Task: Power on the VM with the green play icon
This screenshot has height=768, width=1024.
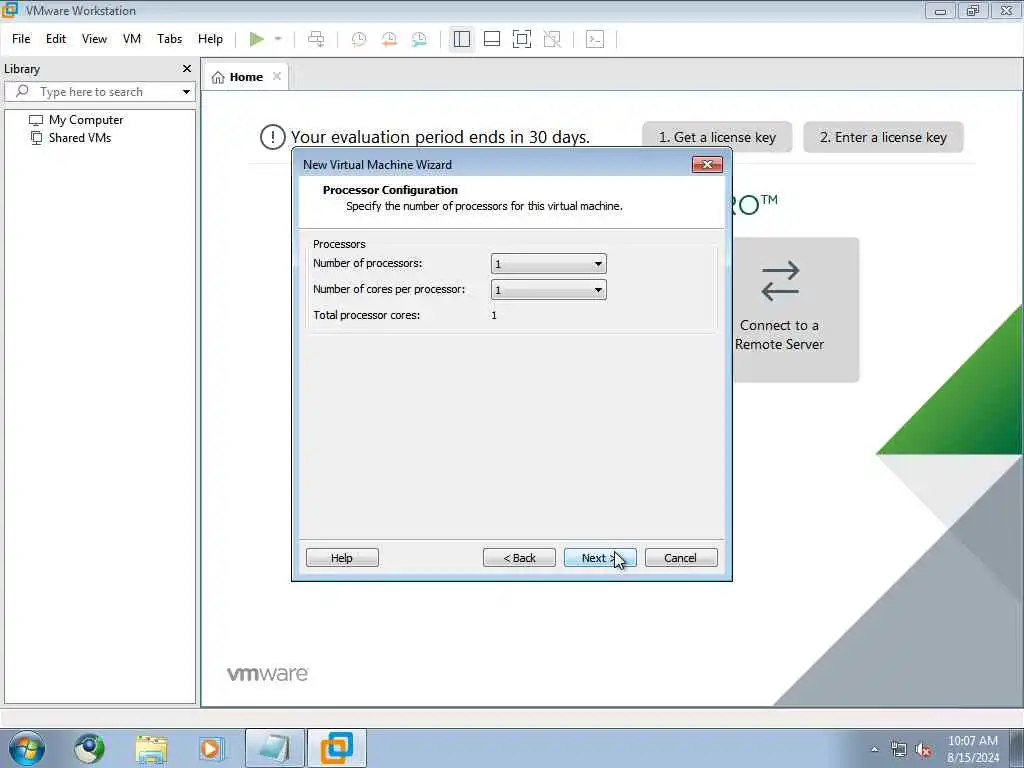Action: click(257, 39)
